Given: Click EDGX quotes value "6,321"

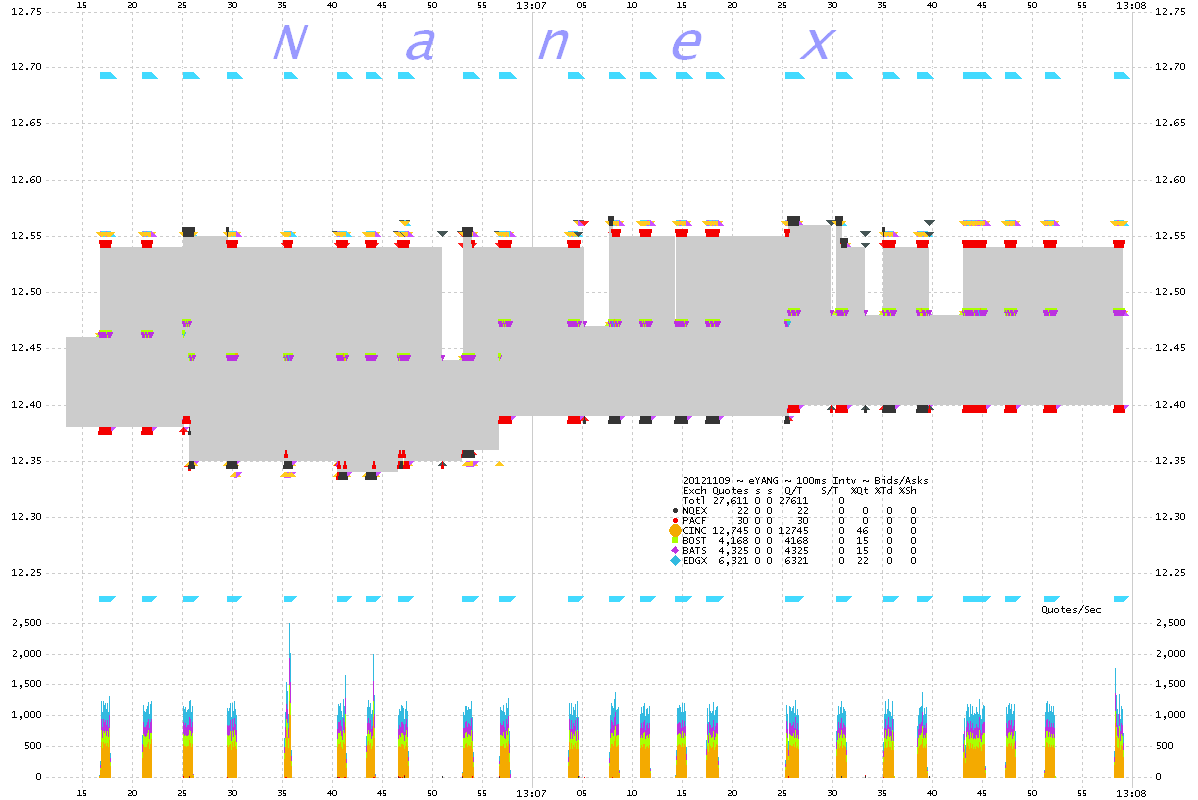Looking at the screenshot, I should click(733, 560).
